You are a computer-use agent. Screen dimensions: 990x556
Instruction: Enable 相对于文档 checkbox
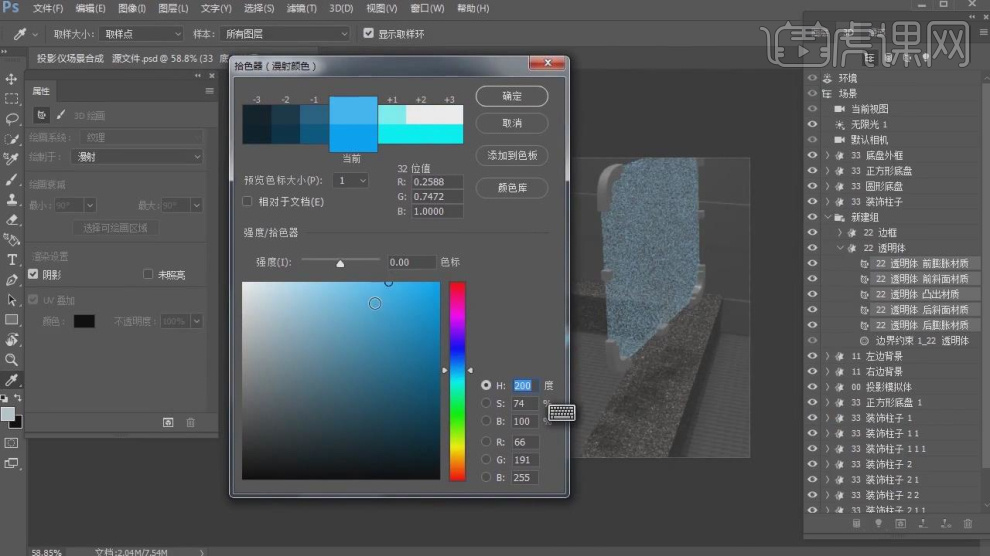tap(248, 202)
